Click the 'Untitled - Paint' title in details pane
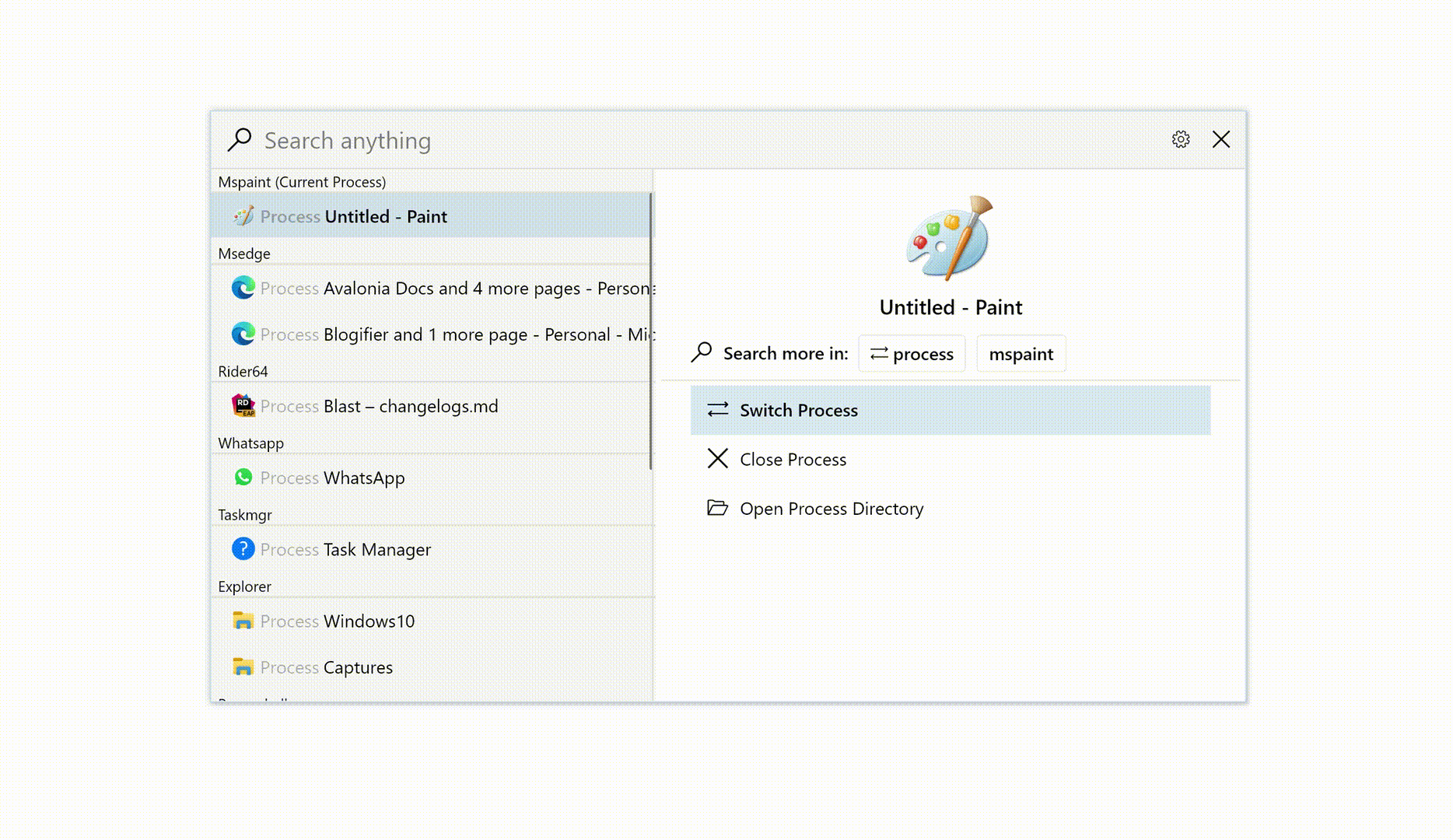 coord(951,307)
